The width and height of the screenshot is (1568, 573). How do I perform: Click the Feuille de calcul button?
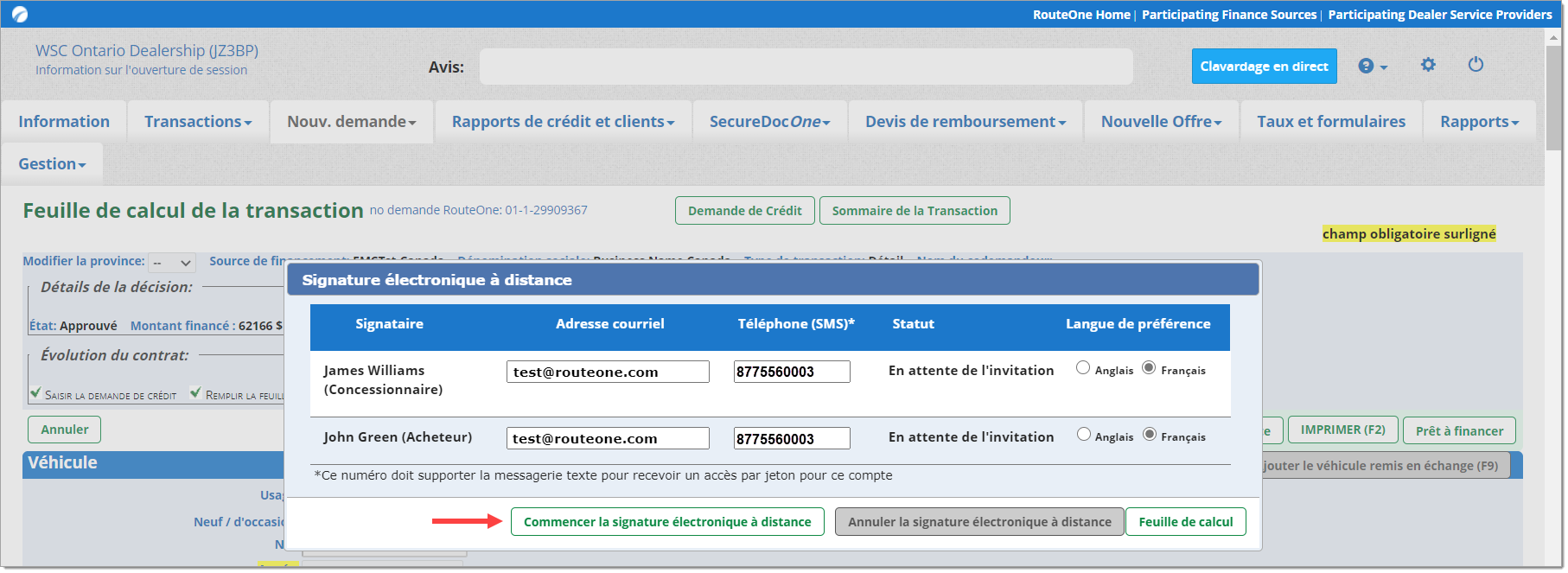[x=1186, y=522]
